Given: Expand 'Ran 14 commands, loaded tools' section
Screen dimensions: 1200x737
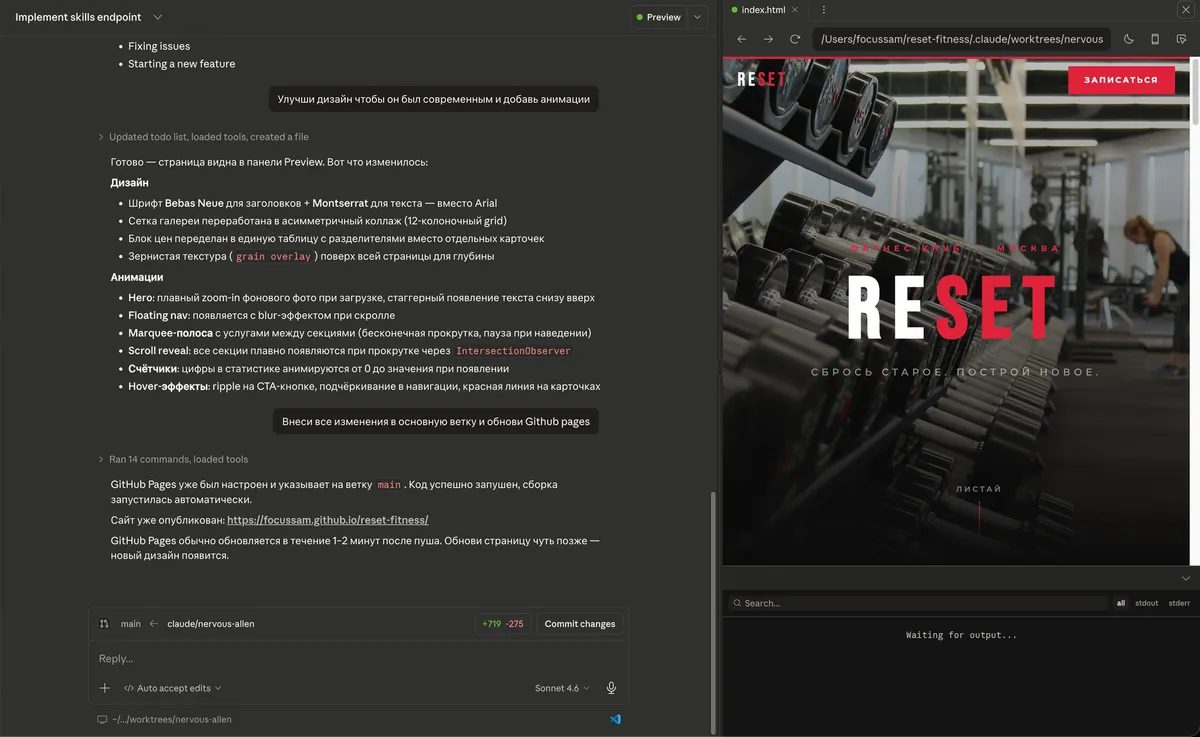Looking at the screenshot, I should click(x=173, y=459).
